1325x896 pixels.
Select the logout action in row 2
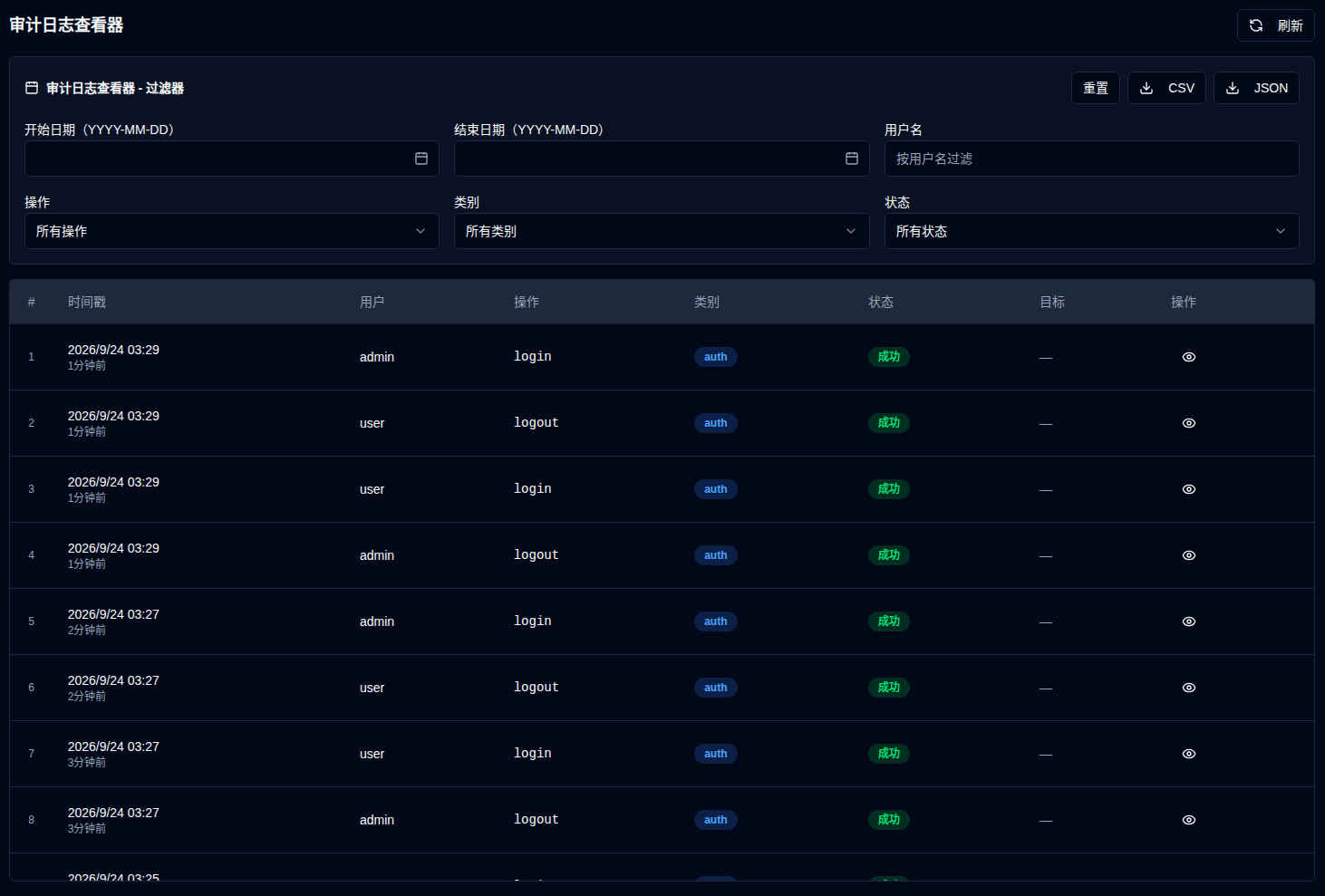(x=537, y=423)
